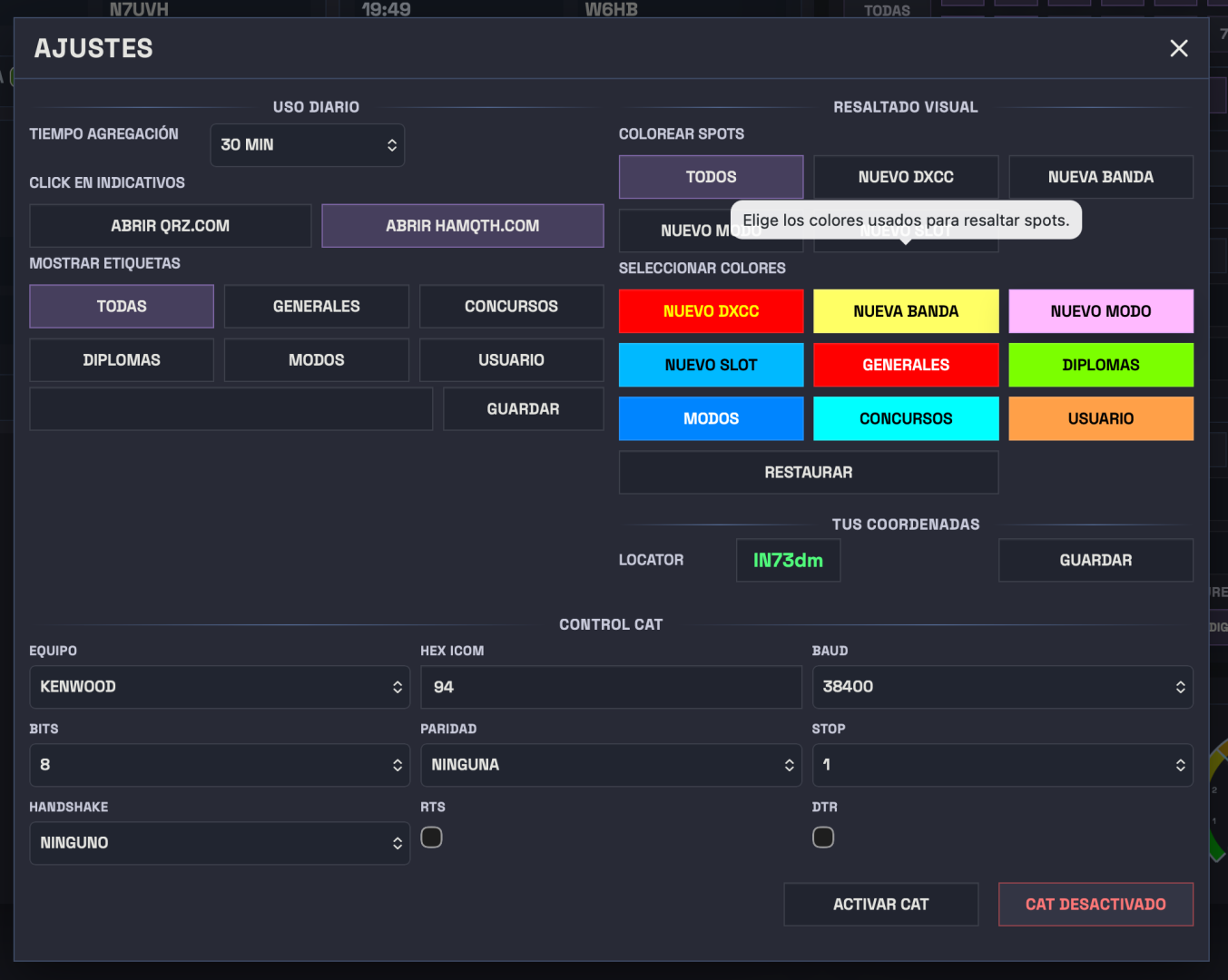
Task: Open the Tiempo Agregación dropdown
Action: (x=307, y=145)
